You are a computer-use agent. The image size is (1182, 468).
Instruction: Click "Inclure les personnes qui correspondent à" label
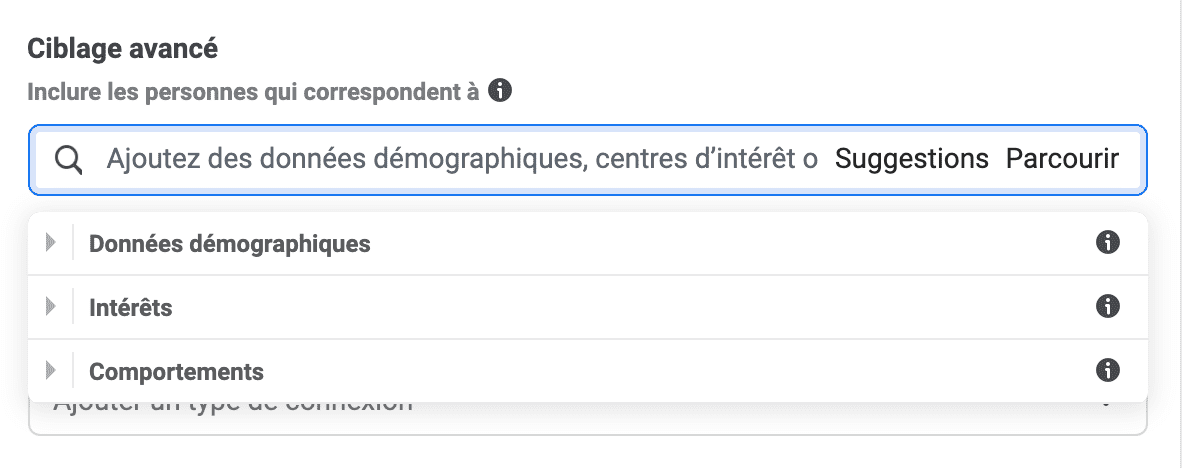click(x=253, y=93)
